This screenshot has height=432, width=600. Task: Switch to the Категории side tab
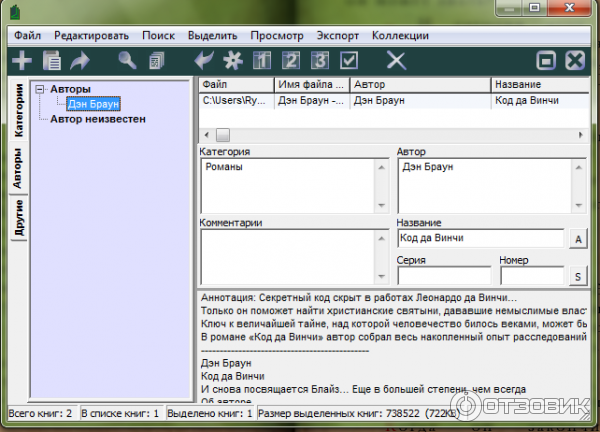[x=18, y=112]
